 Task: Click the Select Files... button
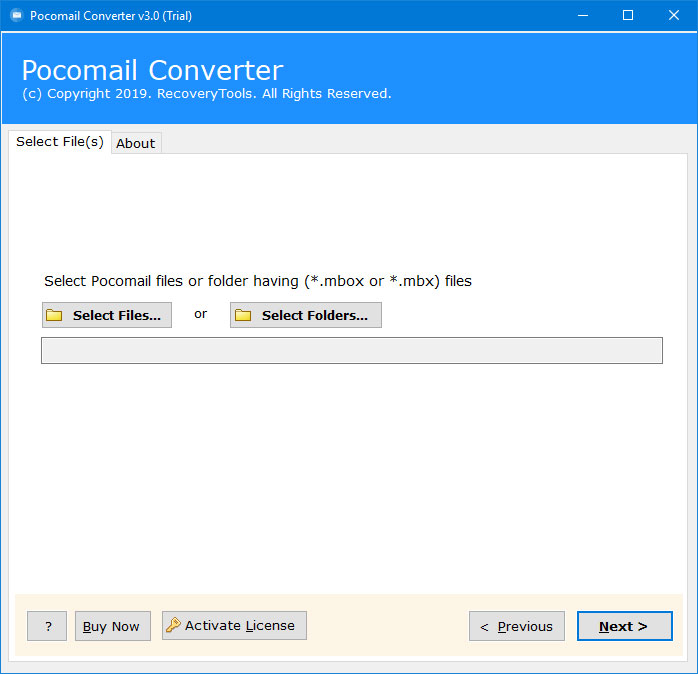click(107, 315)
